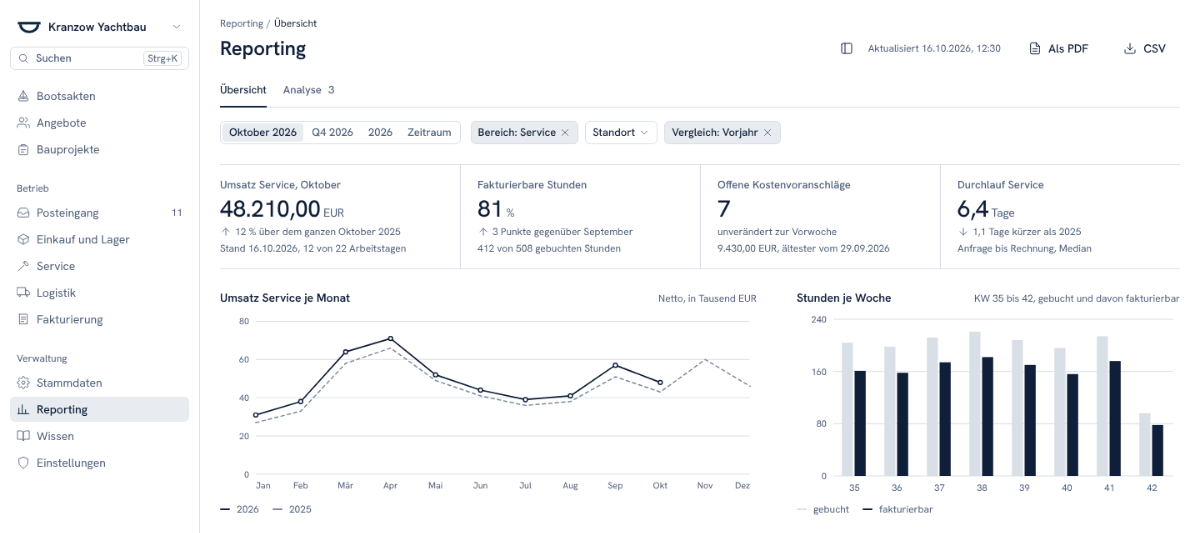Image resolution: width=1200 pixels, height=533 pixels.
Task: Click the Apr peak data point
Action: click(390, 339)
